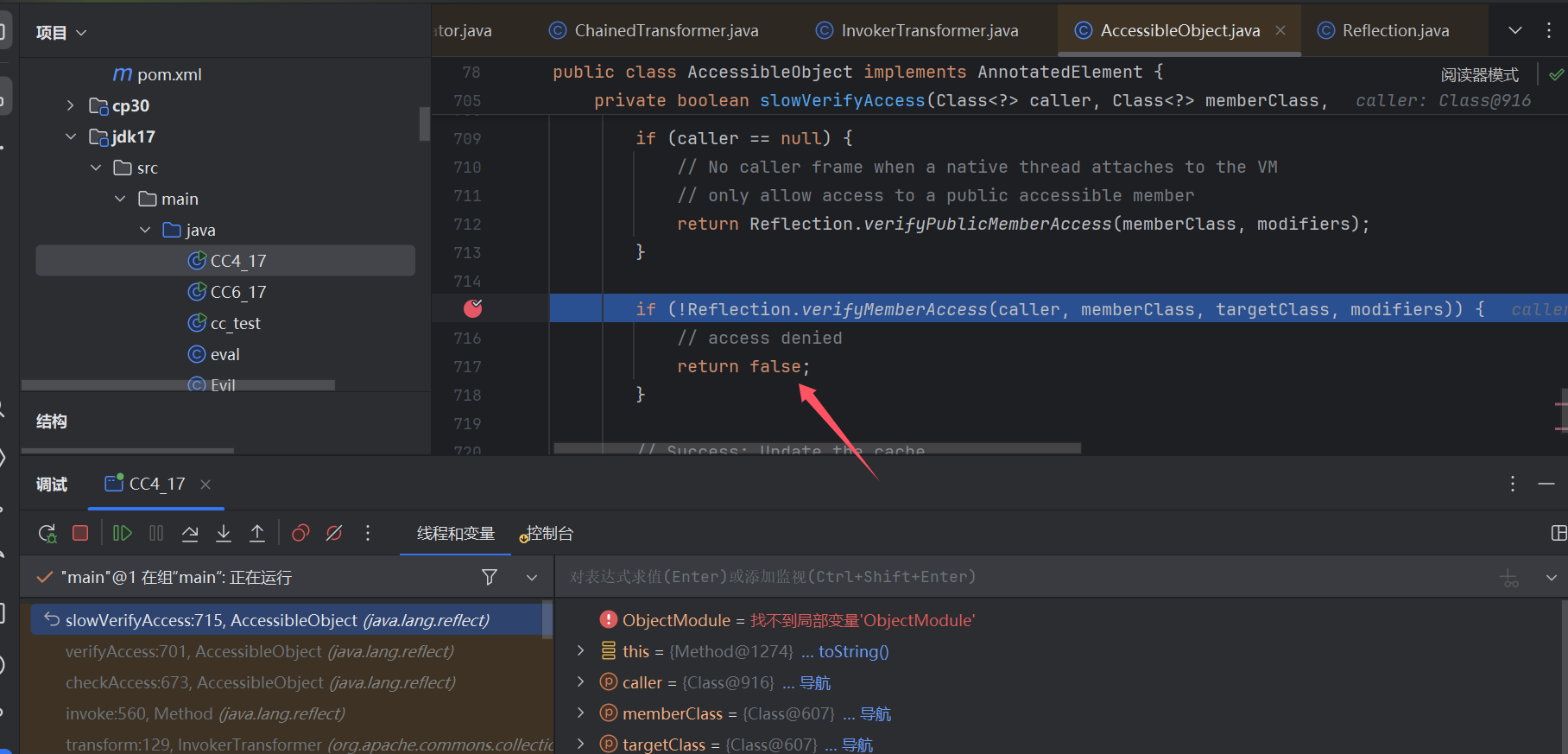Open the thread selector dropdown
Viewport: 1568px width, 754px height.
point(532,577)
